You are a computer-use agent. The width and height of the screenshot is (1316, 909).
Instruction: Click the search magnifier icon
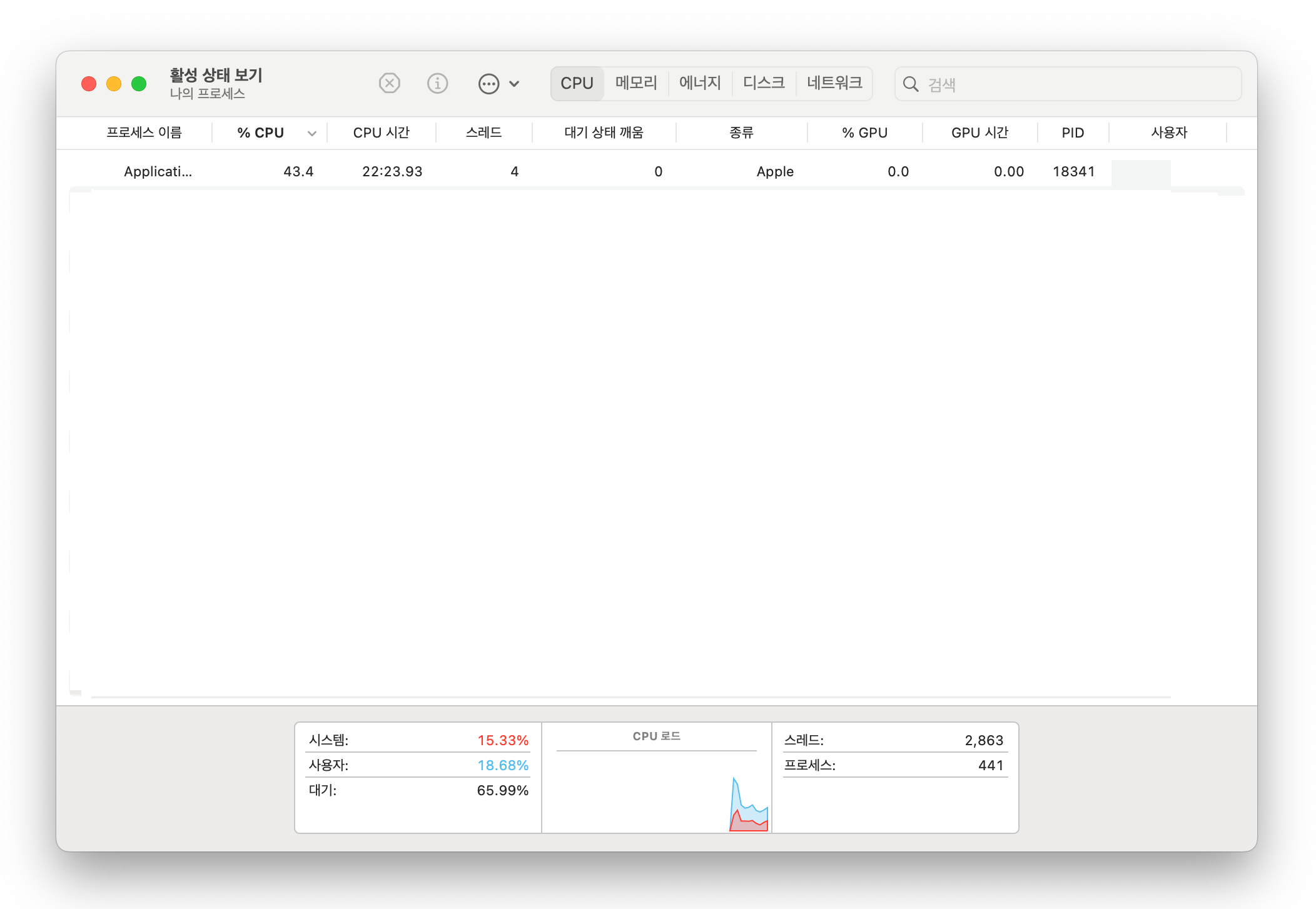click(x=911, y=84)
